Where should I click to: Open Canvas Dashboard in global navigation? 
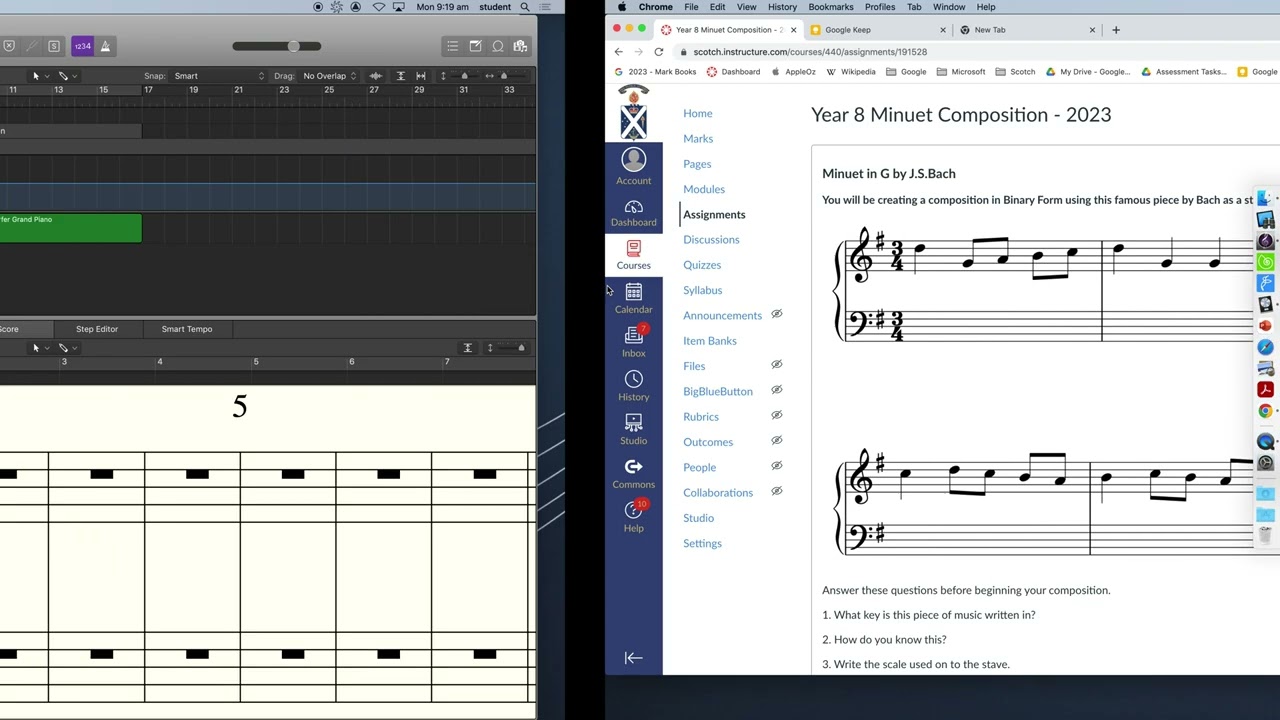tap(633, 213)
